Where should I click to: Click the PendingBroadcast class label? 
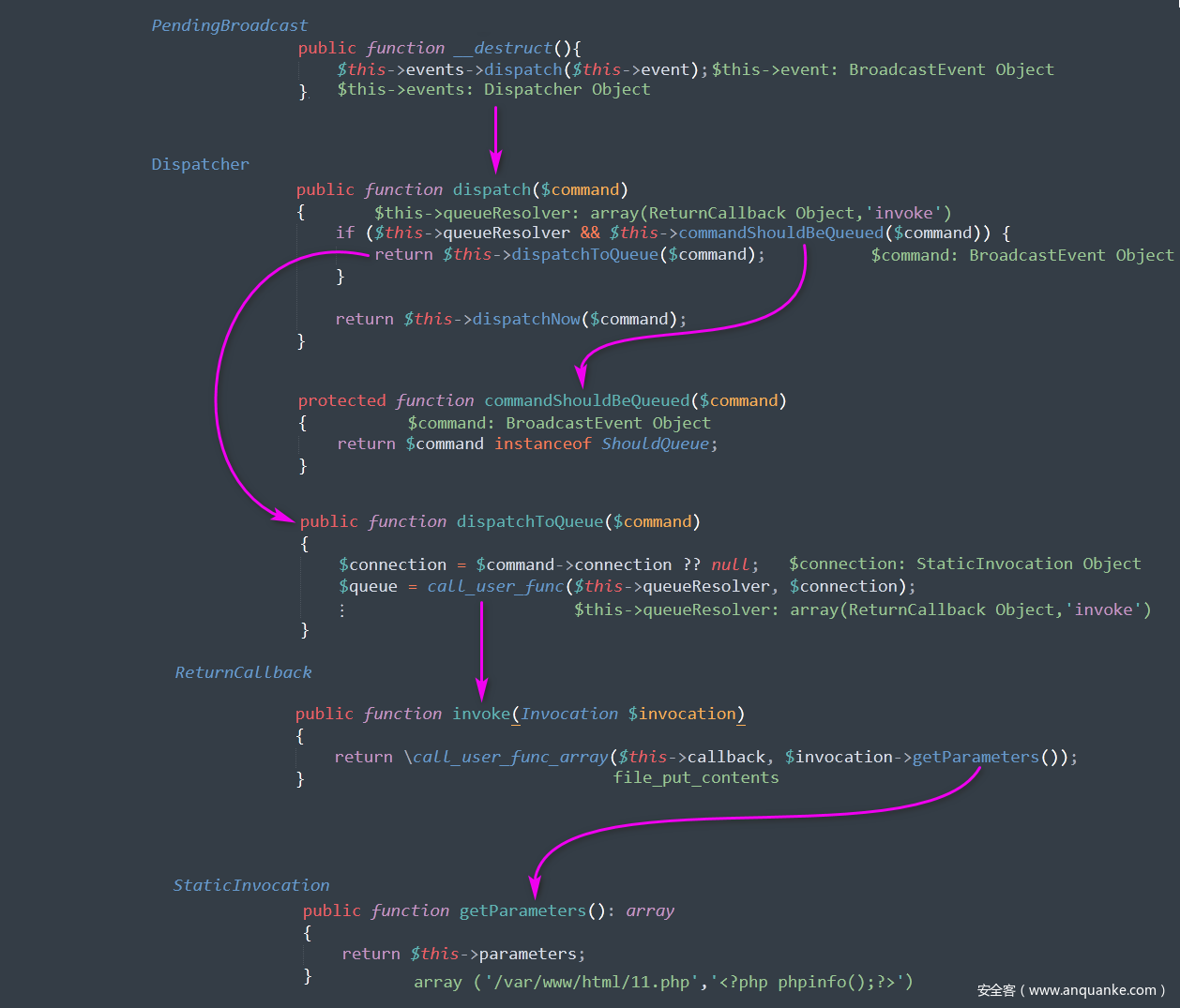(x=229, y=25)
